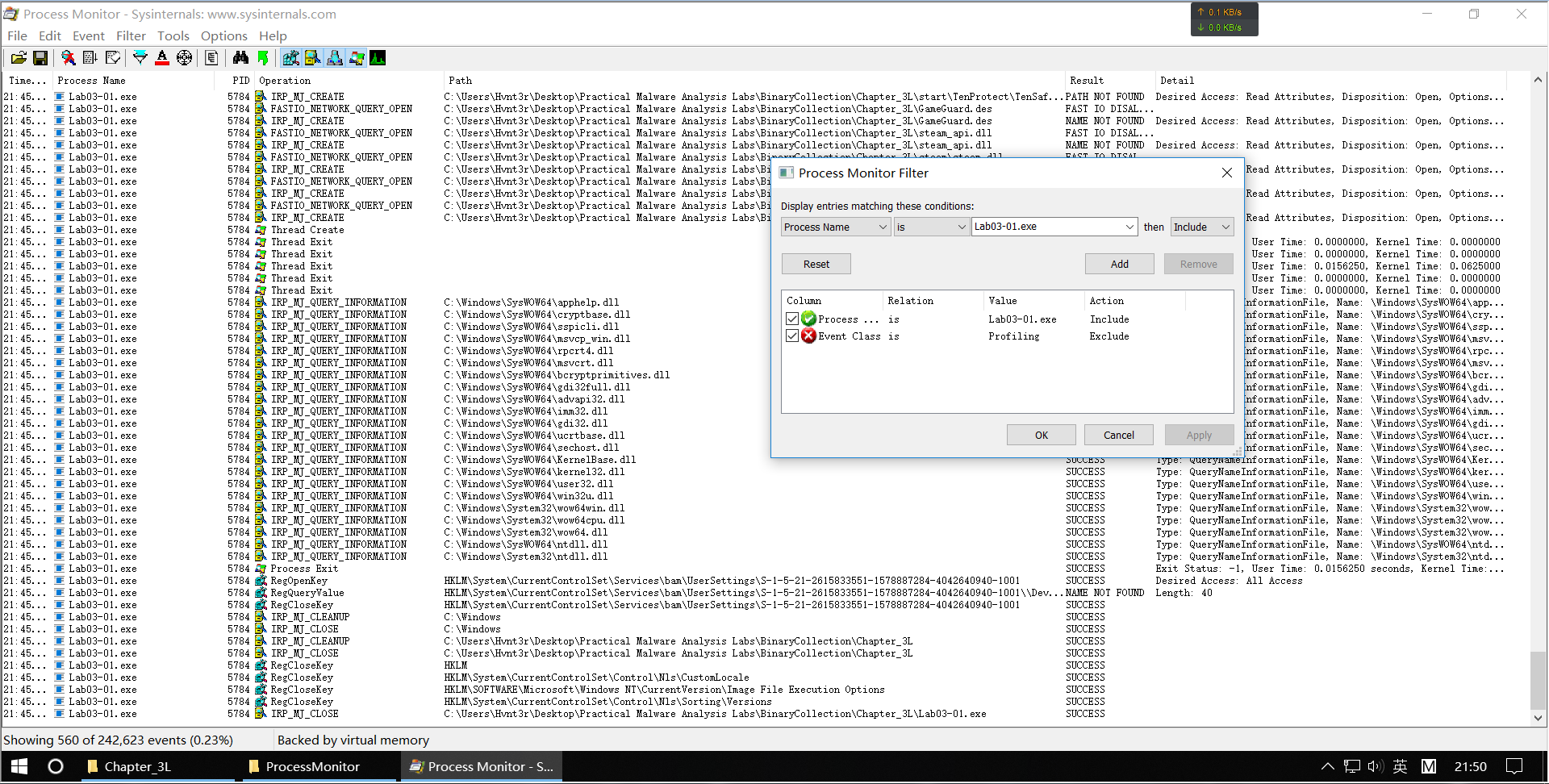Toggle Autoscroll in the toolbar
The height and width of the screenshot is (784, 1549).
coord(90,58)
